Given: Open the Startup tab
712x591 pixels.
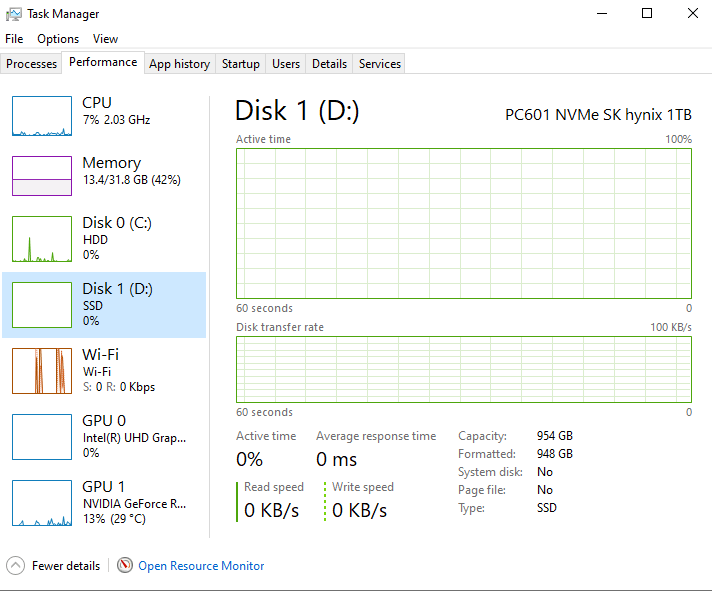Looking at the screenshot, I should (241, 64).
